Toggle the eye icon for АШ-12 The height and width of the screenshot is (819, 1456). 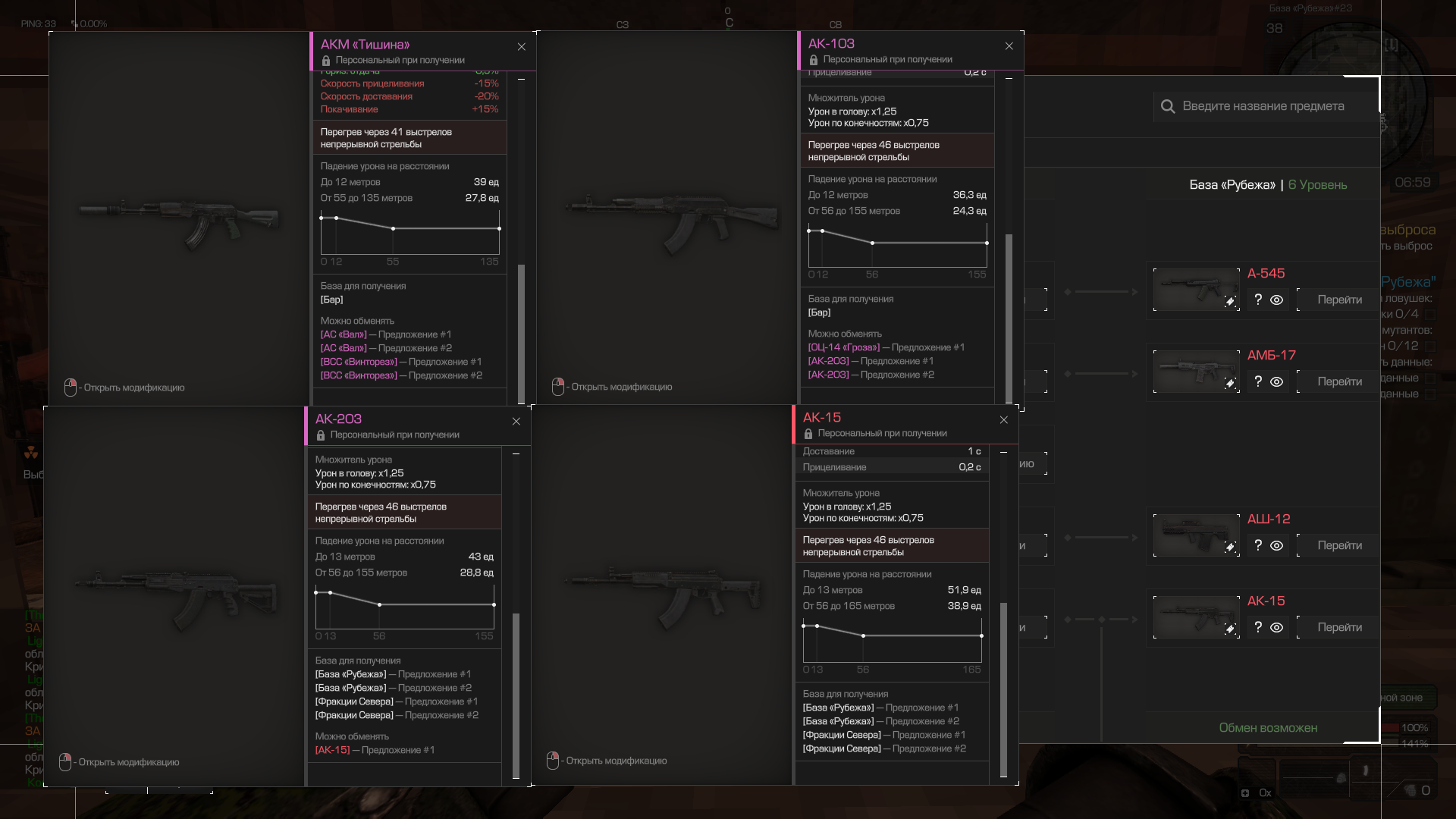point(1277,546)
